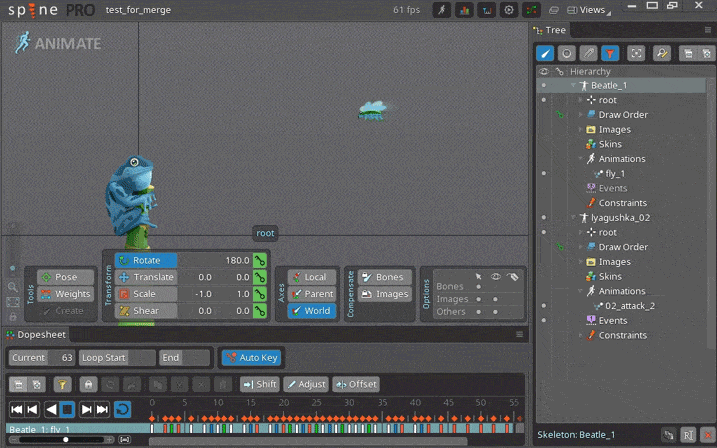The width and height of the screenshot is (717, 448).
Task: Toggle Beatle_1 visibility dot
Action: coord(544,85)
